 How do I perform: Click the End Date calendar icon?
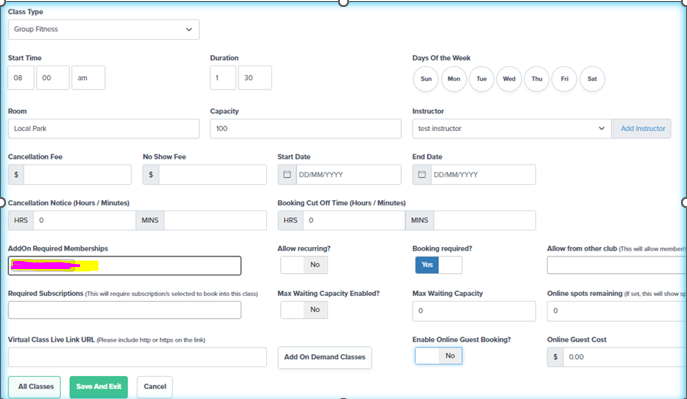click(422, 174)
